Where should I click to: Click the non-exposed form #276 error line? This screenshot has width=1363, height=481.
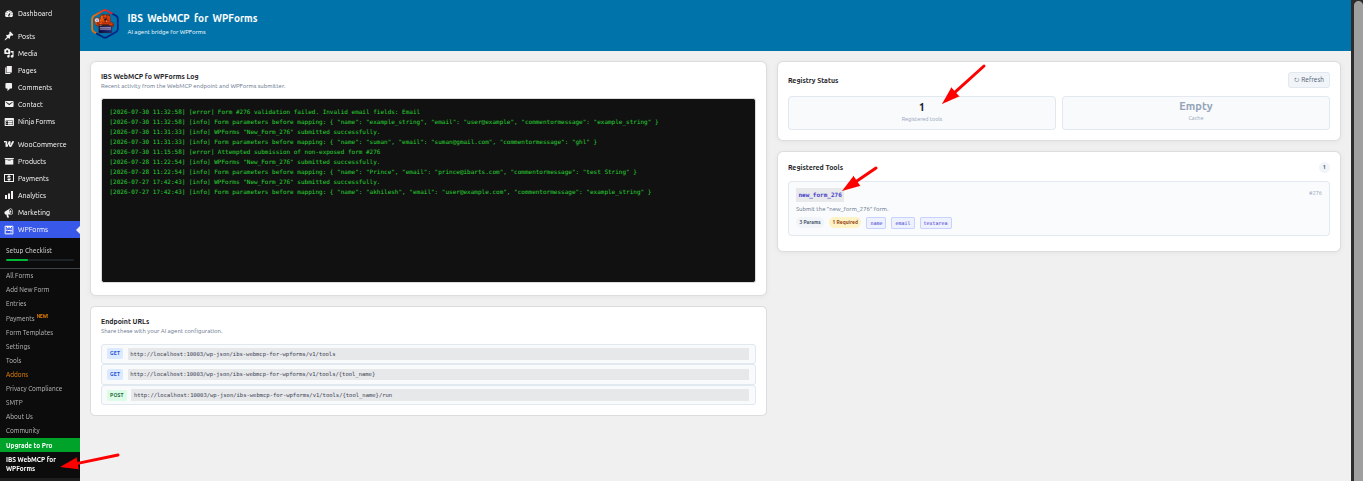coord(245,152)
